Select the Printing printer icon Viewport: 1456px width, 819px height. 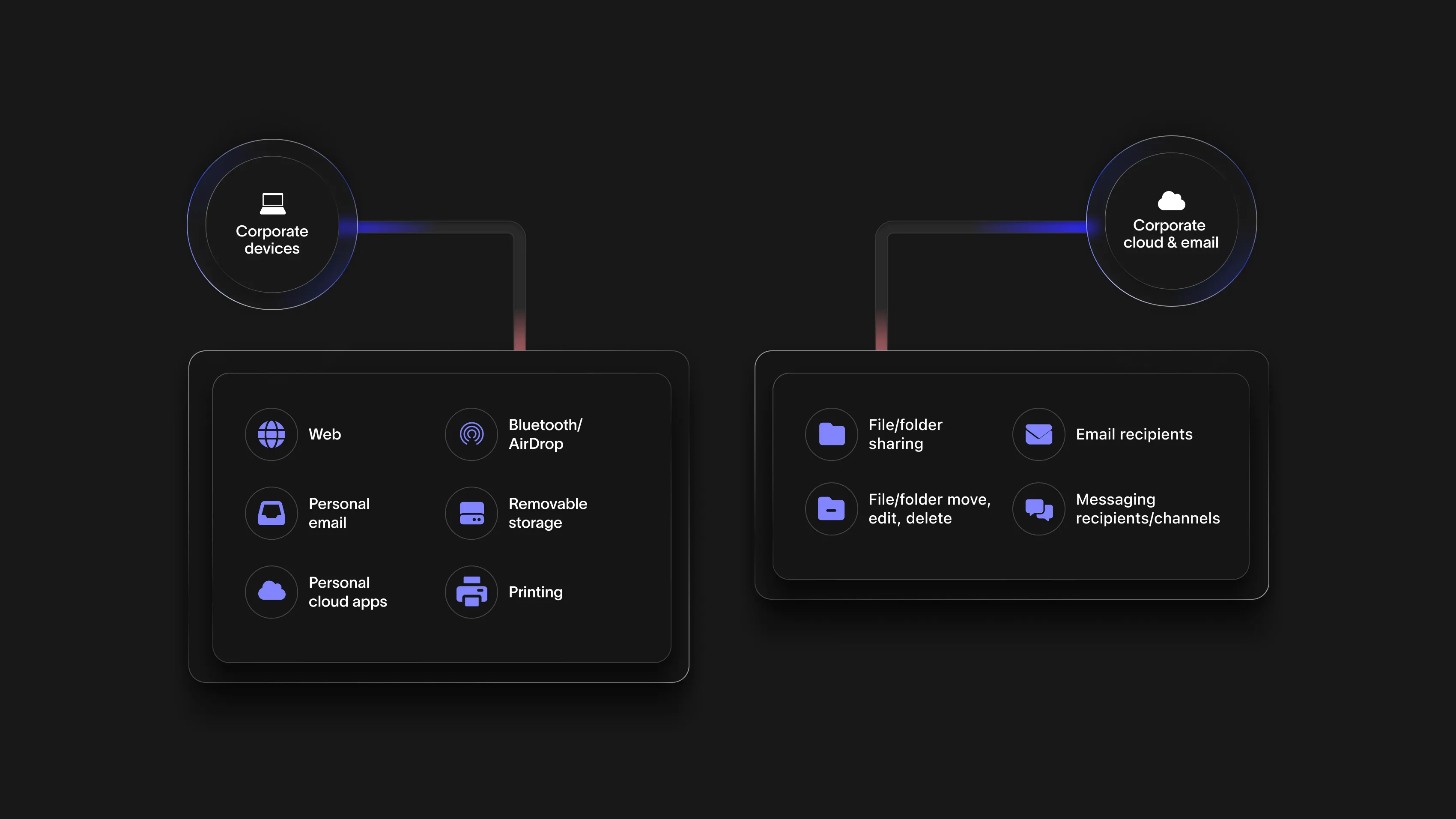tap(471, 591)
